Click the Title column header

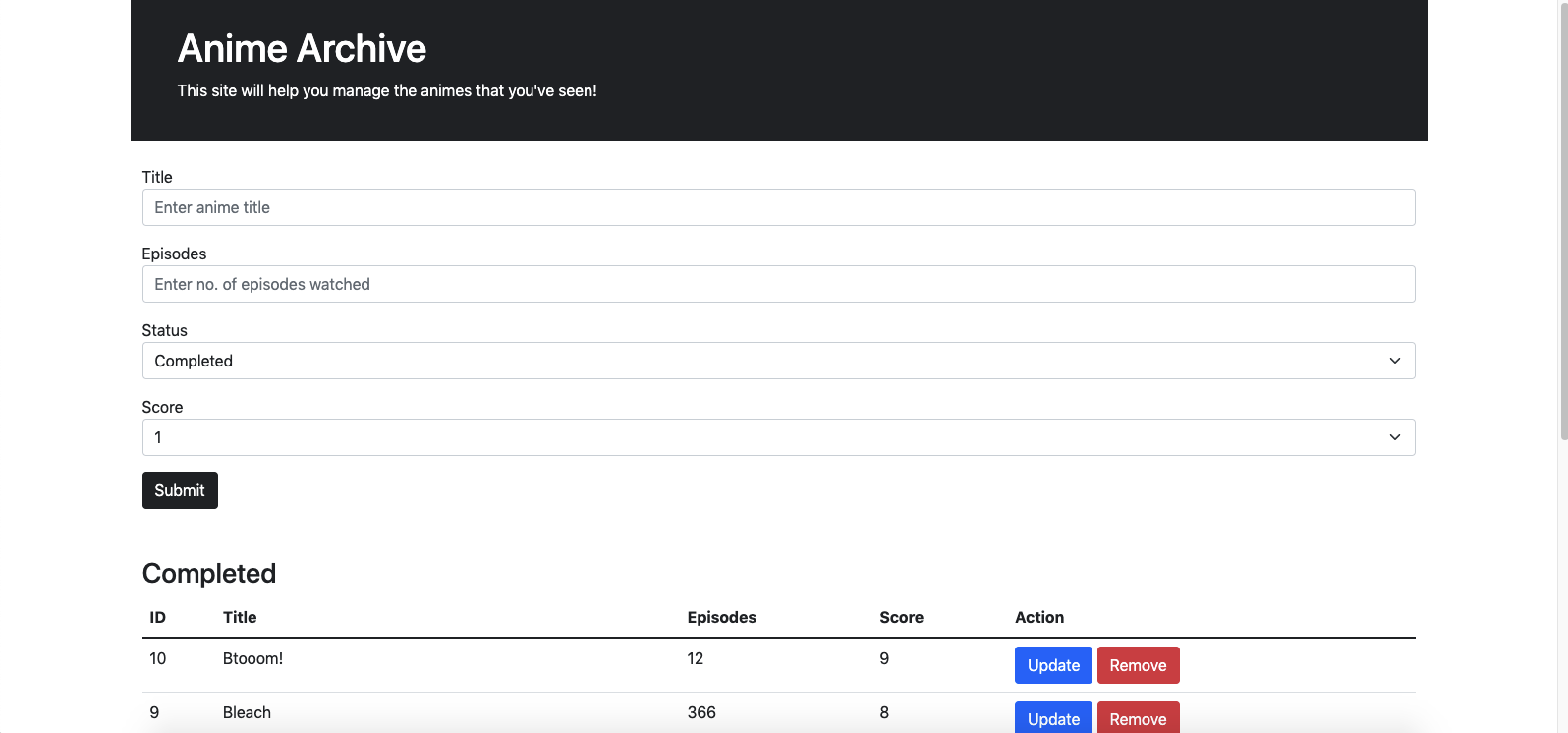pyautogui.click(x=240, y=617)
